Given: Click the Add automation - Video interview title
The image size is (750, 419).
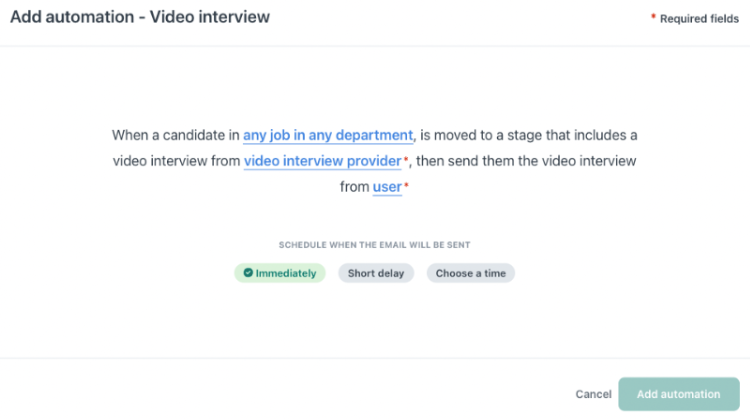Looking at the screenshot, I should (x=140, y=17).
